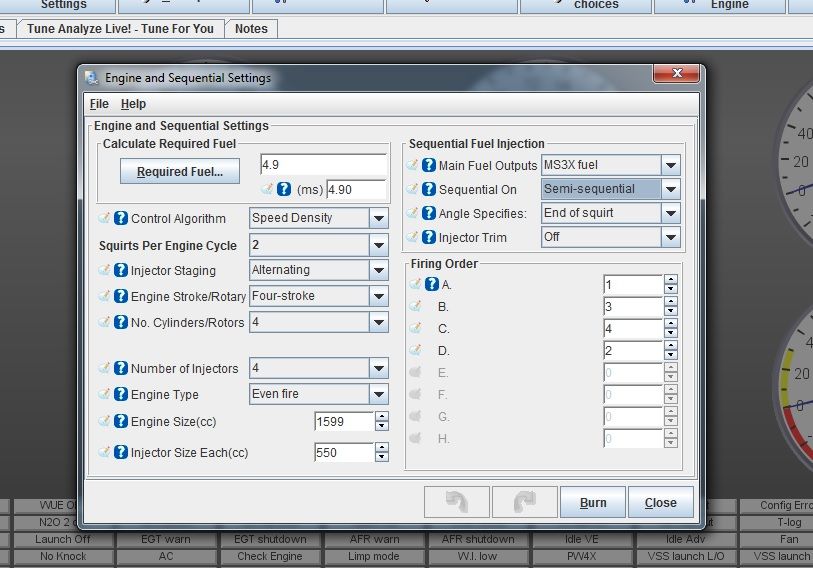
Task: Click the undo arrow button
Action: [x=456, y=502]
